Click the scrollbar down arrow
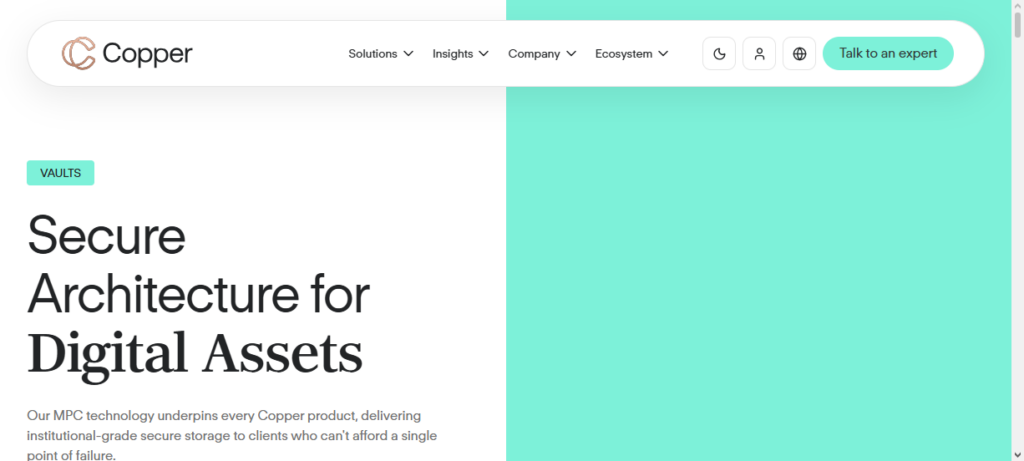This screenshot has width=1024, height=461. tap(1017, 455)
